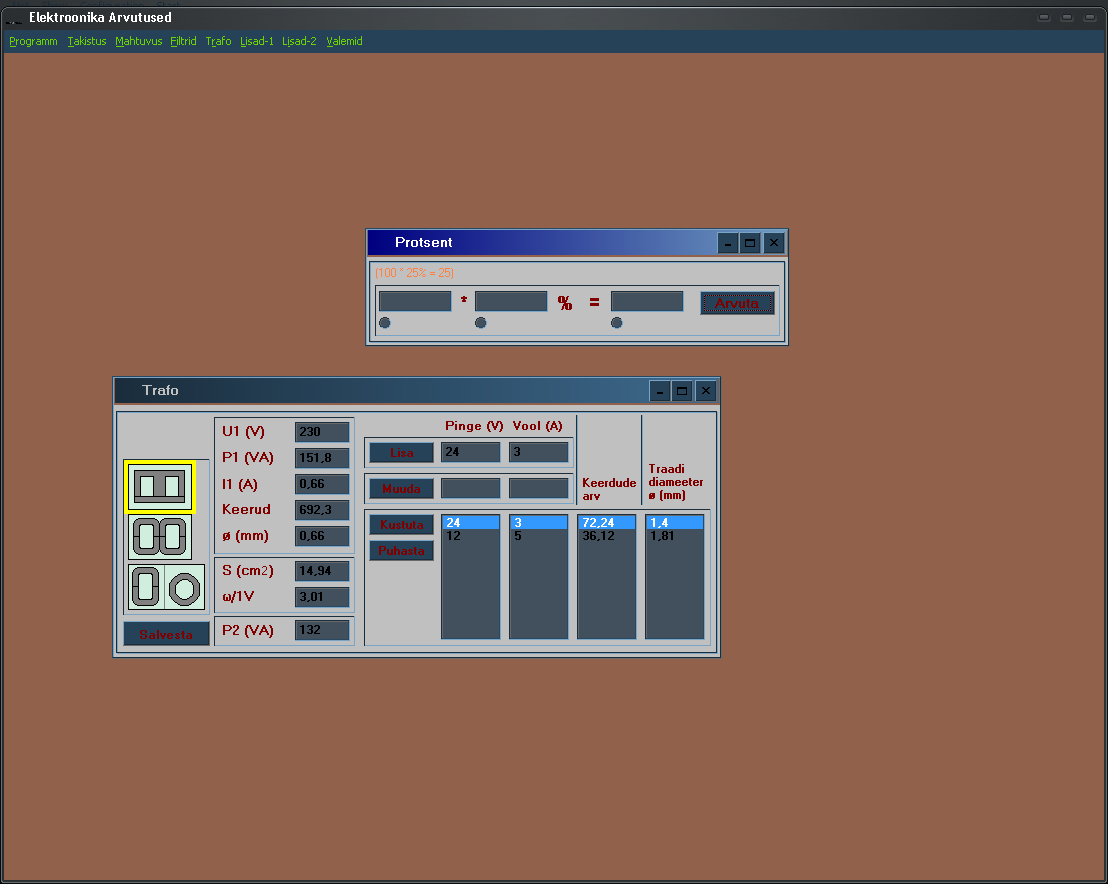The width and height of the screenshot is (1108, 884).
Task: Select the E-I shell core transformer icon
Action: coord(159,486)
